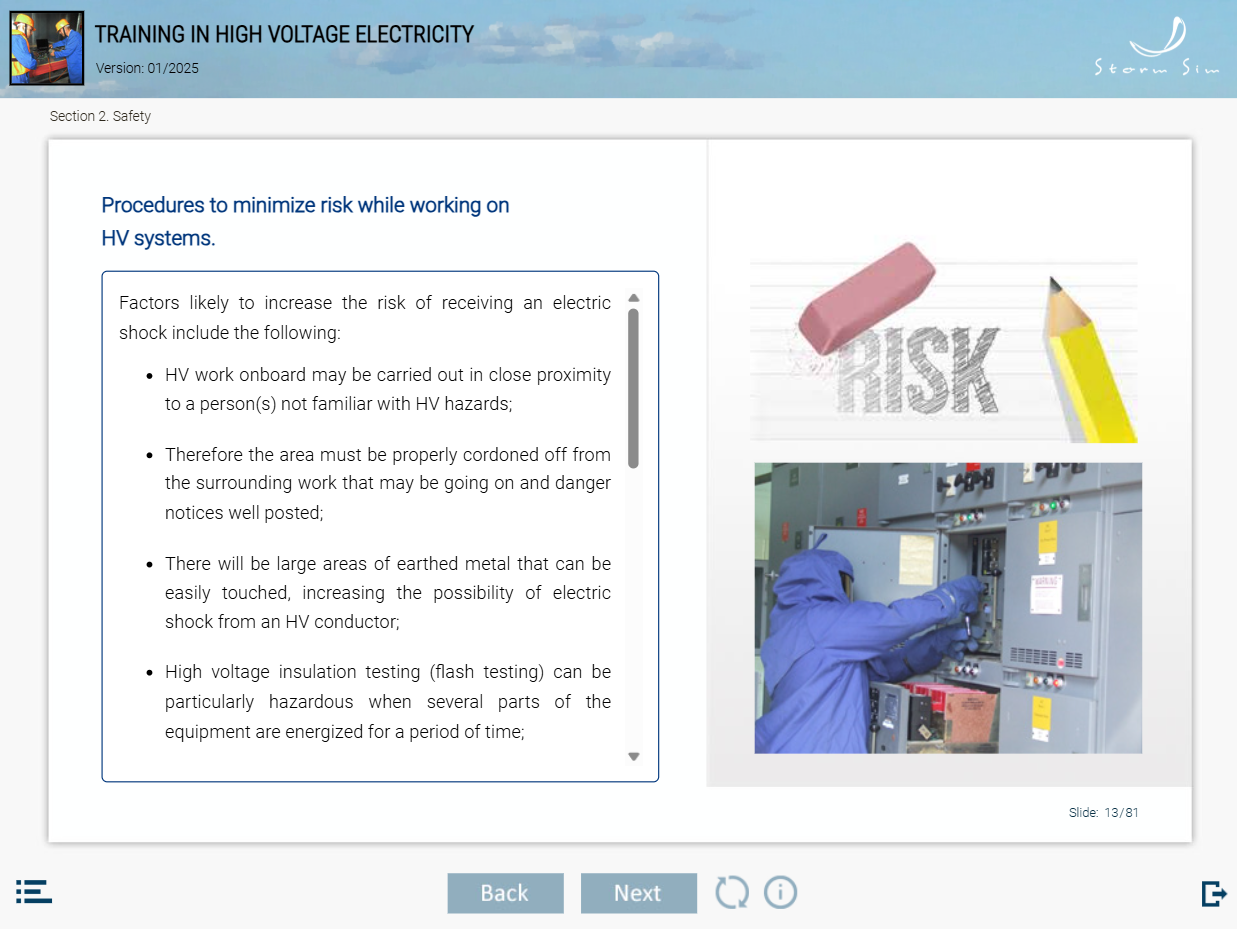Viewport: 1237px width, 929px height.
Task: Click the course thumbnail in the header
Action: coord(46,48)
